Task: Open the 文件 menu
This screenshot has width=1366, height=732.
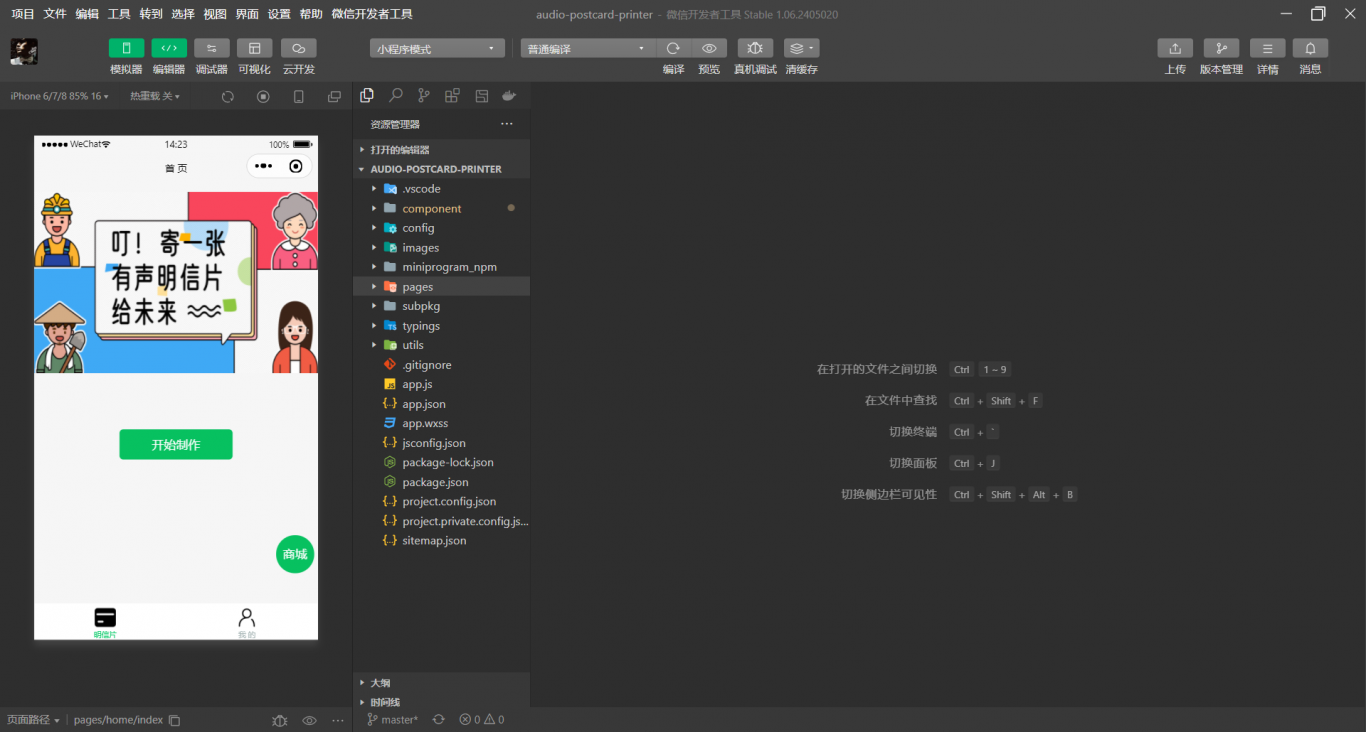Action: click(x=55, y=14)
